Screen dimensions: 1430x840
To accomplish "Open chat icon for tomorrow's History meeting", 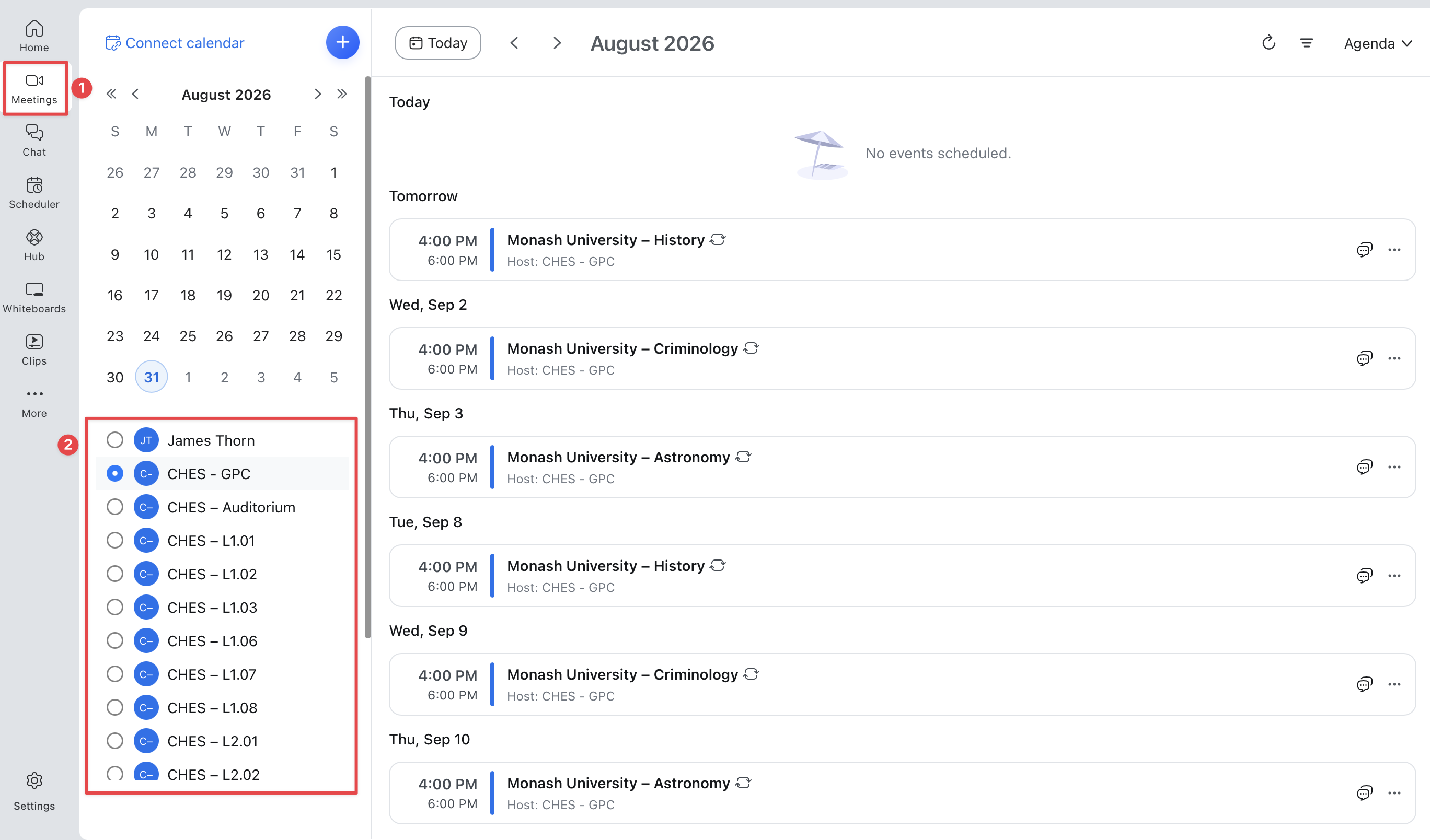I will click(1364, 250).
